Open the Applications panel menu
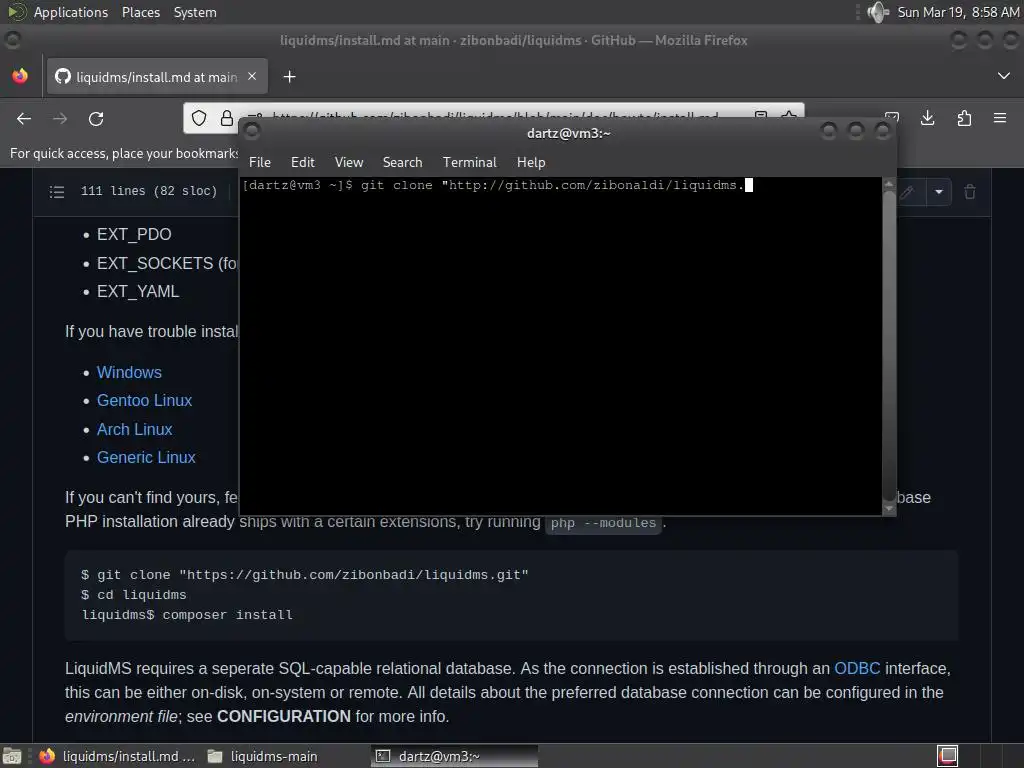 tap(71, 12)
